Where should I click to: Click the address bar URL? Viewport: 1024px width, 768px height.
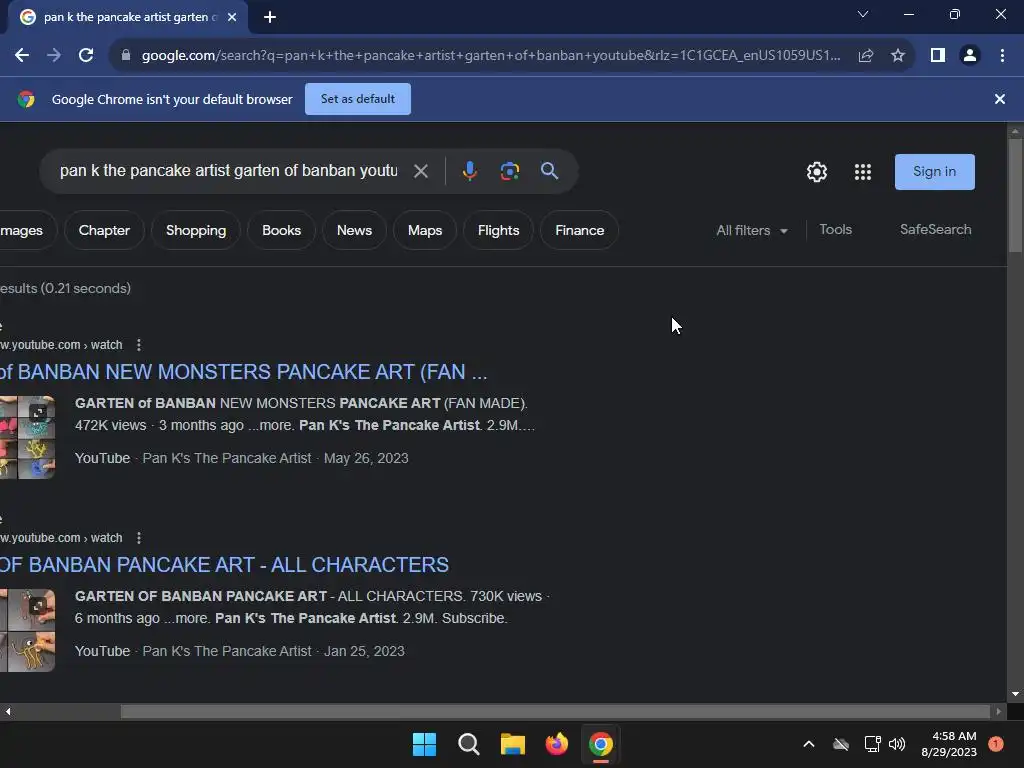coord(491,56)
